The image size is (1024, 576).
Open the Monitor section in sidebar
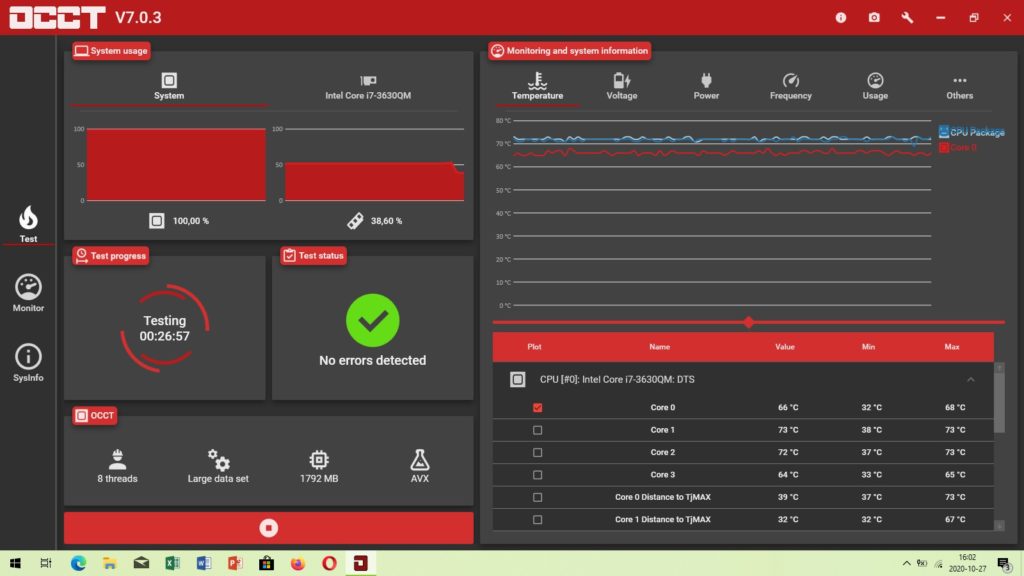tap(28, 293)
